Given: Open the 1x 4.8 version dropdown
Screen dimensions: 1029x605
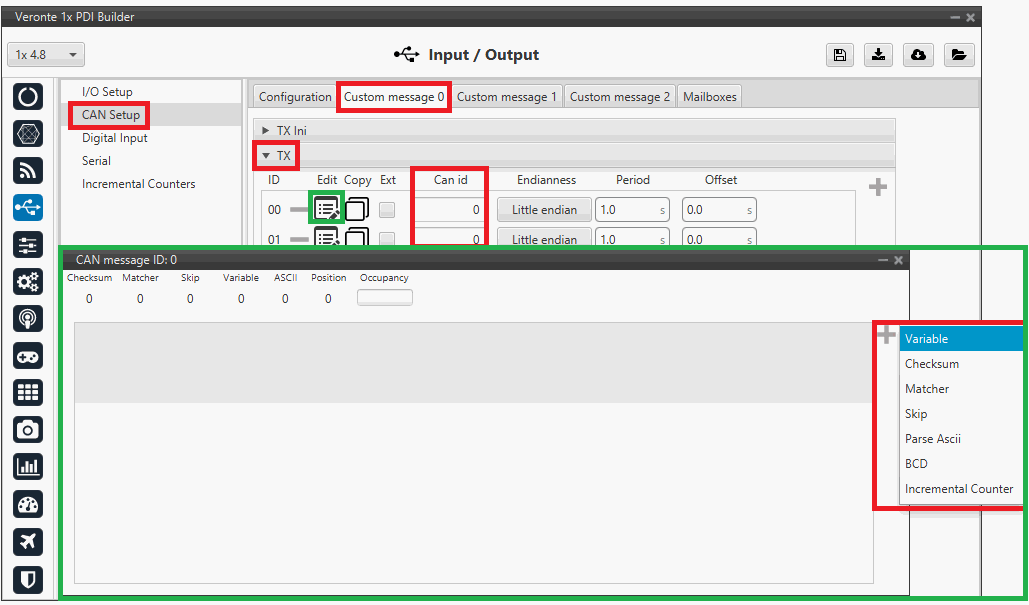Looking at the screenshot, I should pos(46,55).
